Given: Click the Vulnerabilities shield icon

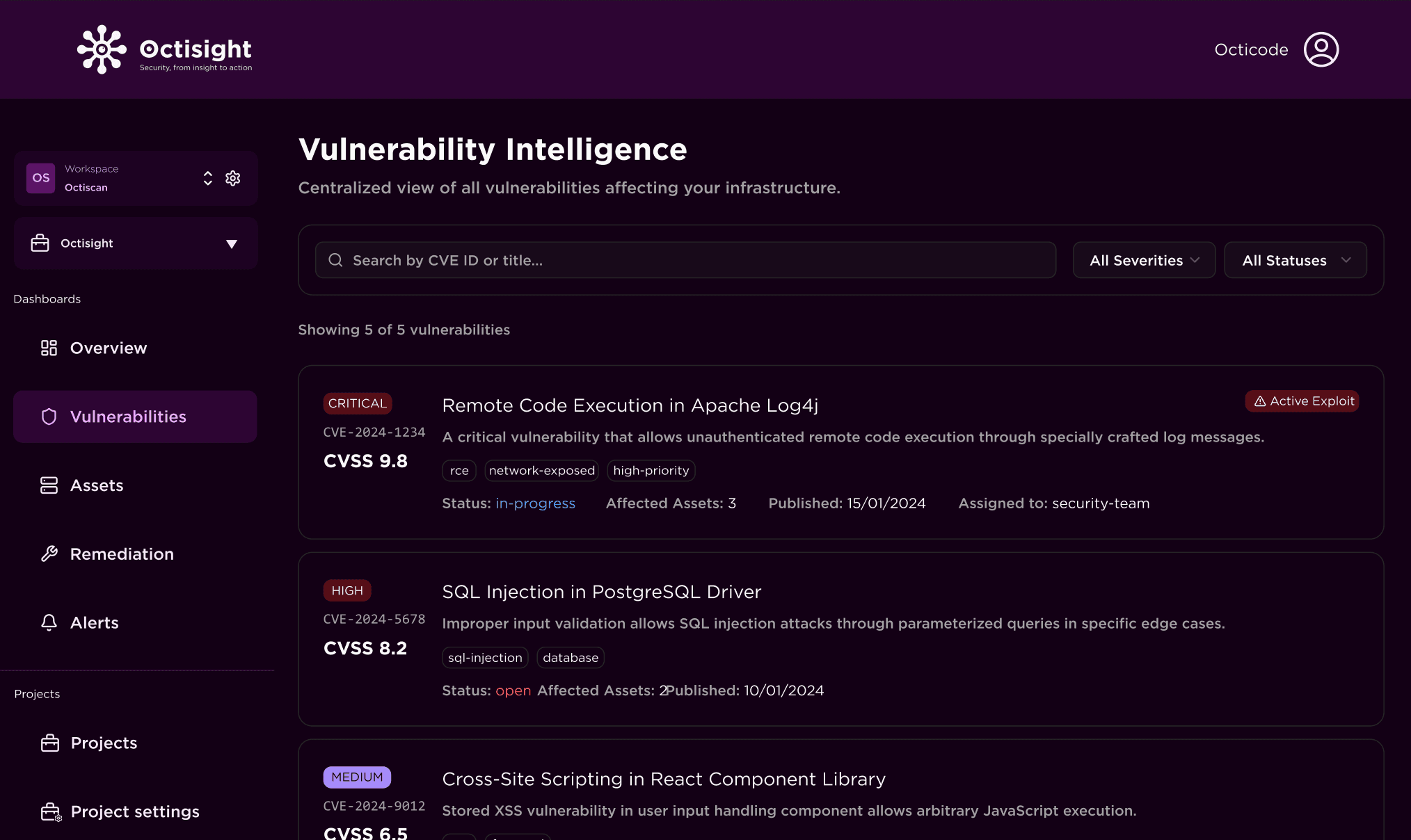Looking at the screenshot, I should tap(49, 417).
